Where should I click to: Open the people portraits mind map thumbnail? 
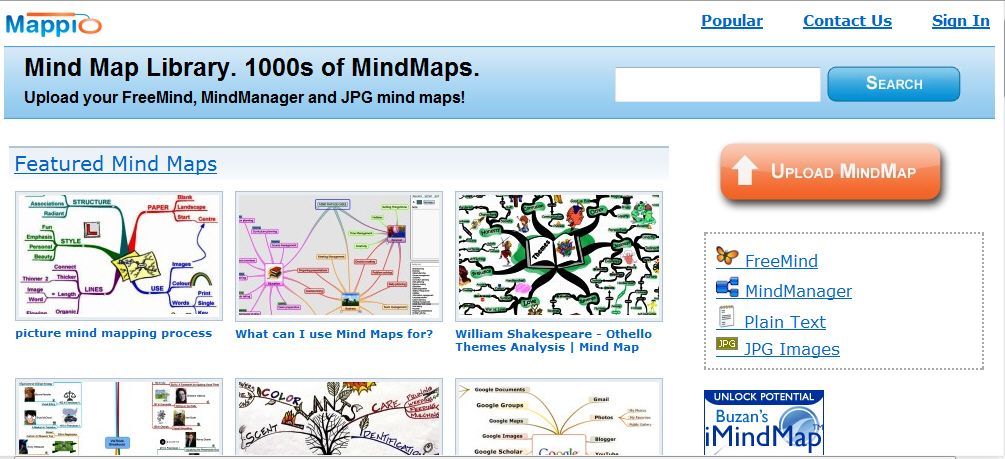click(119, 417)
